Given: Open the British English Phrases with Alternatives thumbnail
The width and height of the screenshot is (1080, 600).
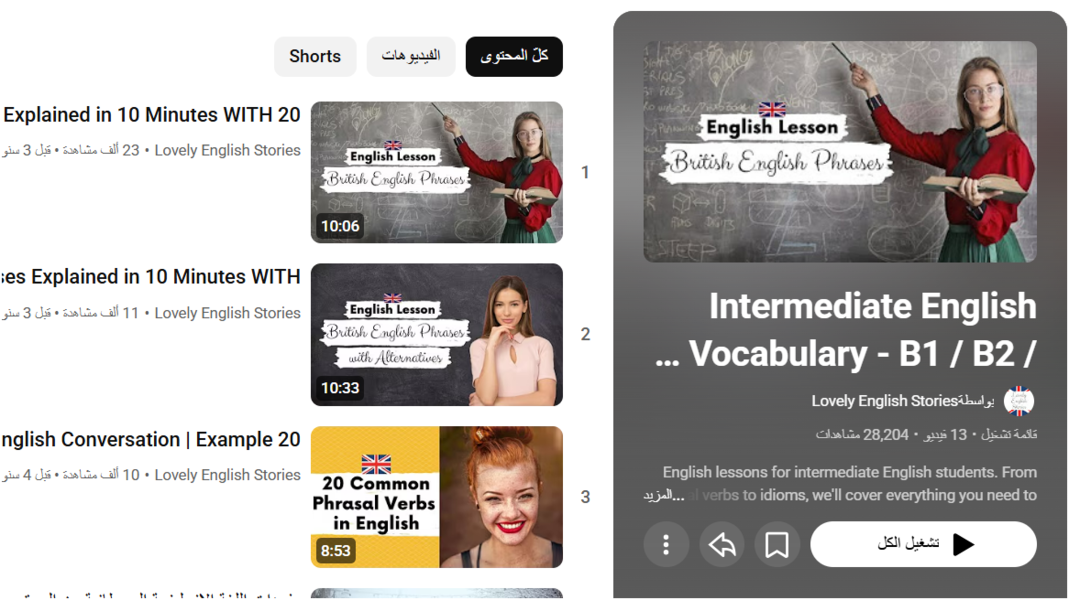Looking at the screenshot, I should pyautogui.click(x=436, y=334).
